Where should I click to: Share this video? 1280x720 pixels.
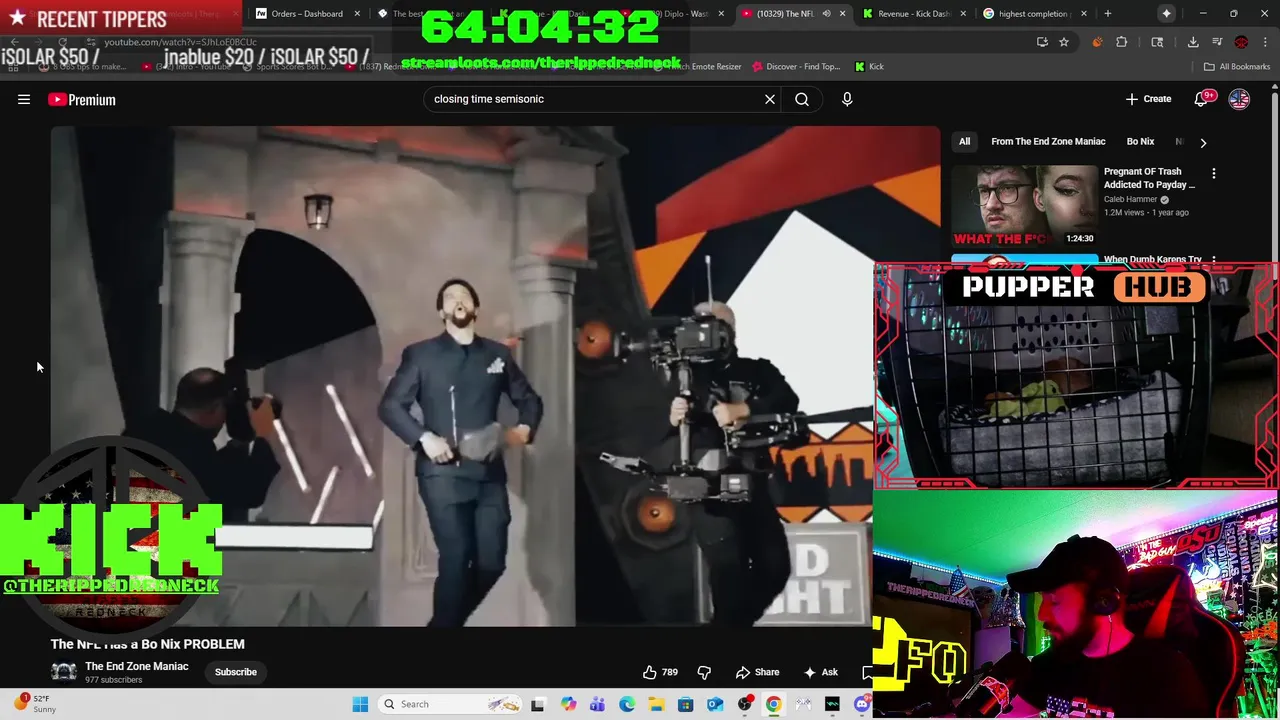tap(757, 672)
